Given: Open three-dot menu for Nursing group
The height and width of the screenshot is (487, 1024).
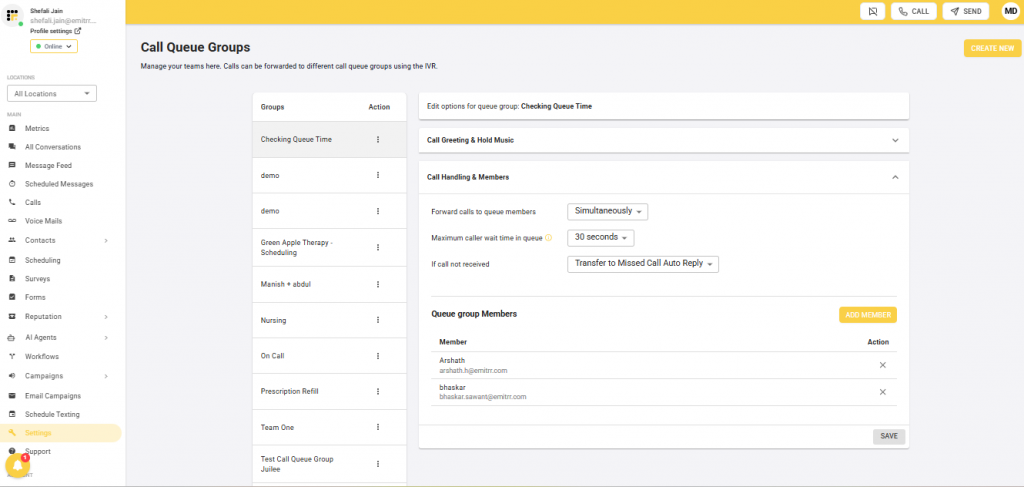Looking at the screenshot, I should click(x=378, y=321).
